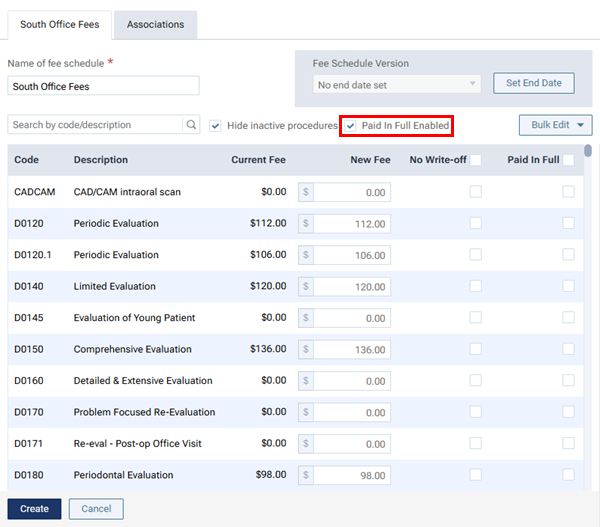Click New Fee field for Comprehensive Evaluation
This screenshot has height=527, width=600.
[x=351, y=350]
